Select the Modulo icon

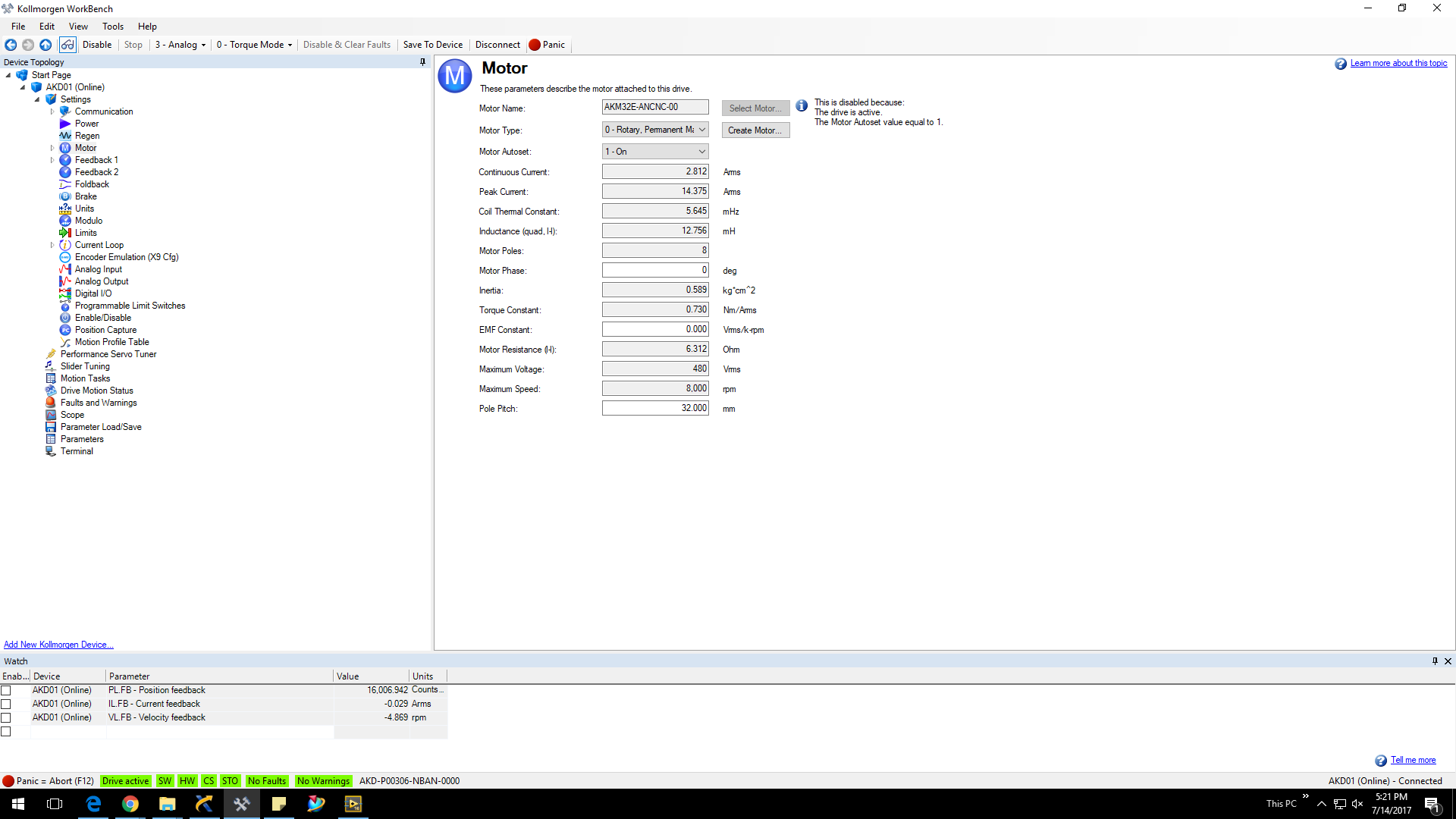coord(65,221)
